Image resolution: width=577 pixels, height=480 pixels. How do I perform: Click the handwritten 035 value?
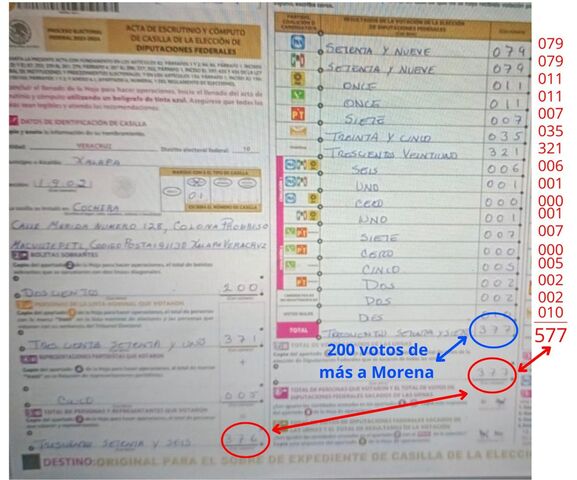[x=505, y=137]
